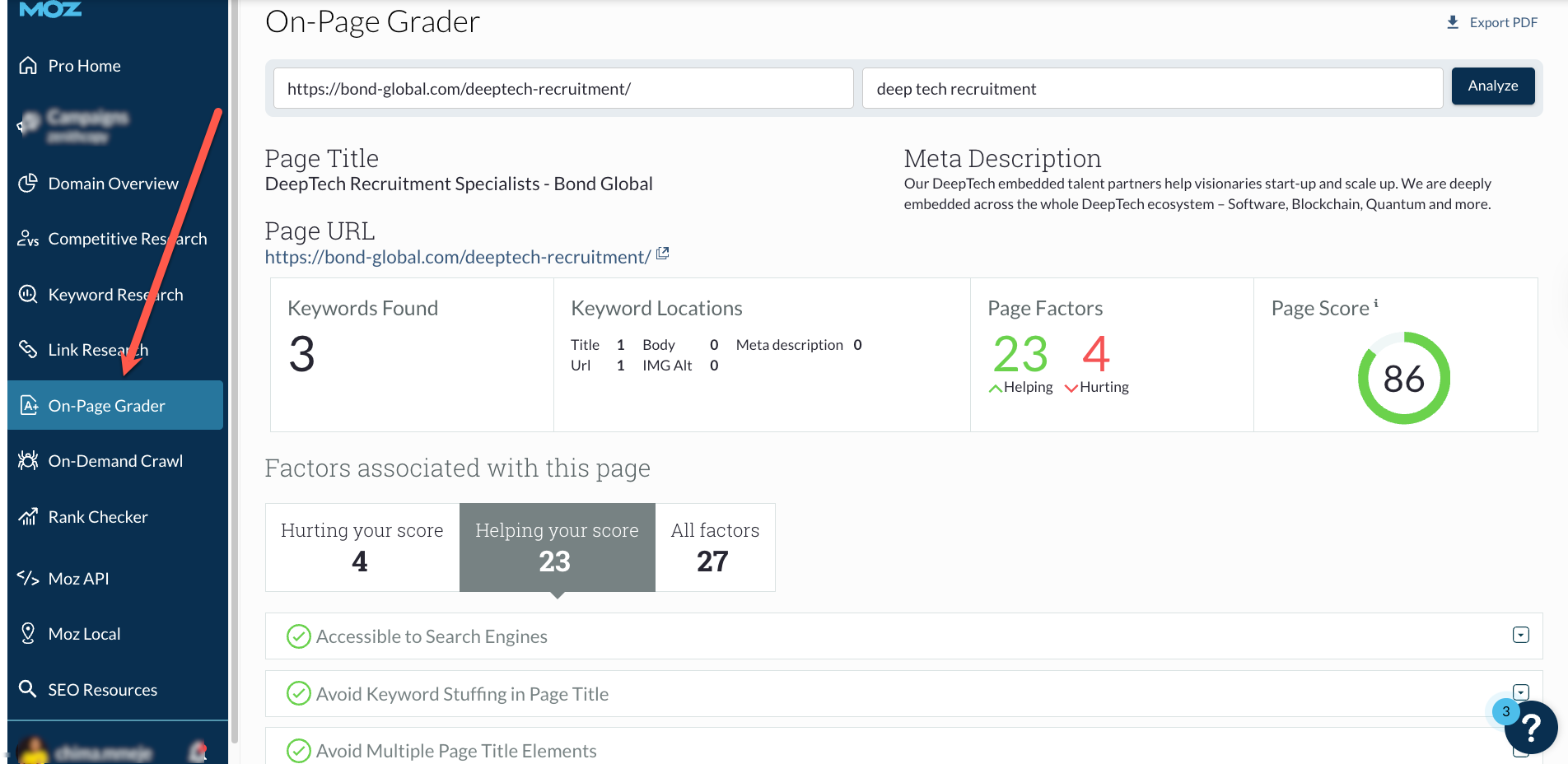
Task: Click the Keyword Research magnifier icon
Action: click(28, 294)
